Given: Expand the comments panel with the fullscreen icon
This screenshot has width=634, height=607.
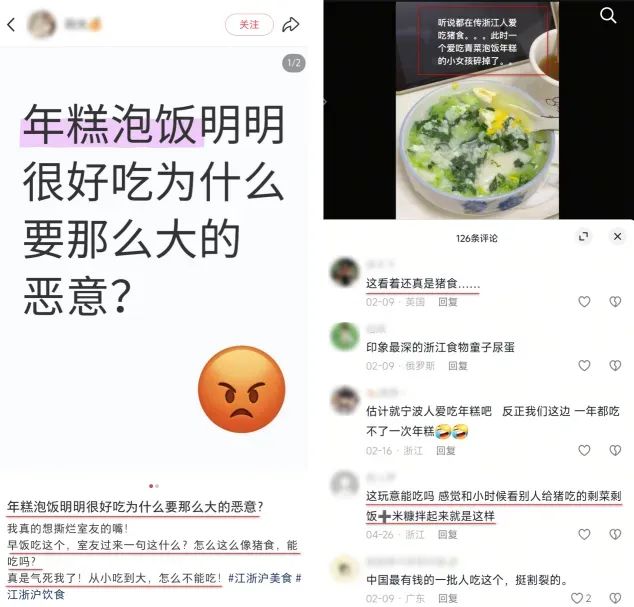Looking at the screenshot, I should (583, 237).
